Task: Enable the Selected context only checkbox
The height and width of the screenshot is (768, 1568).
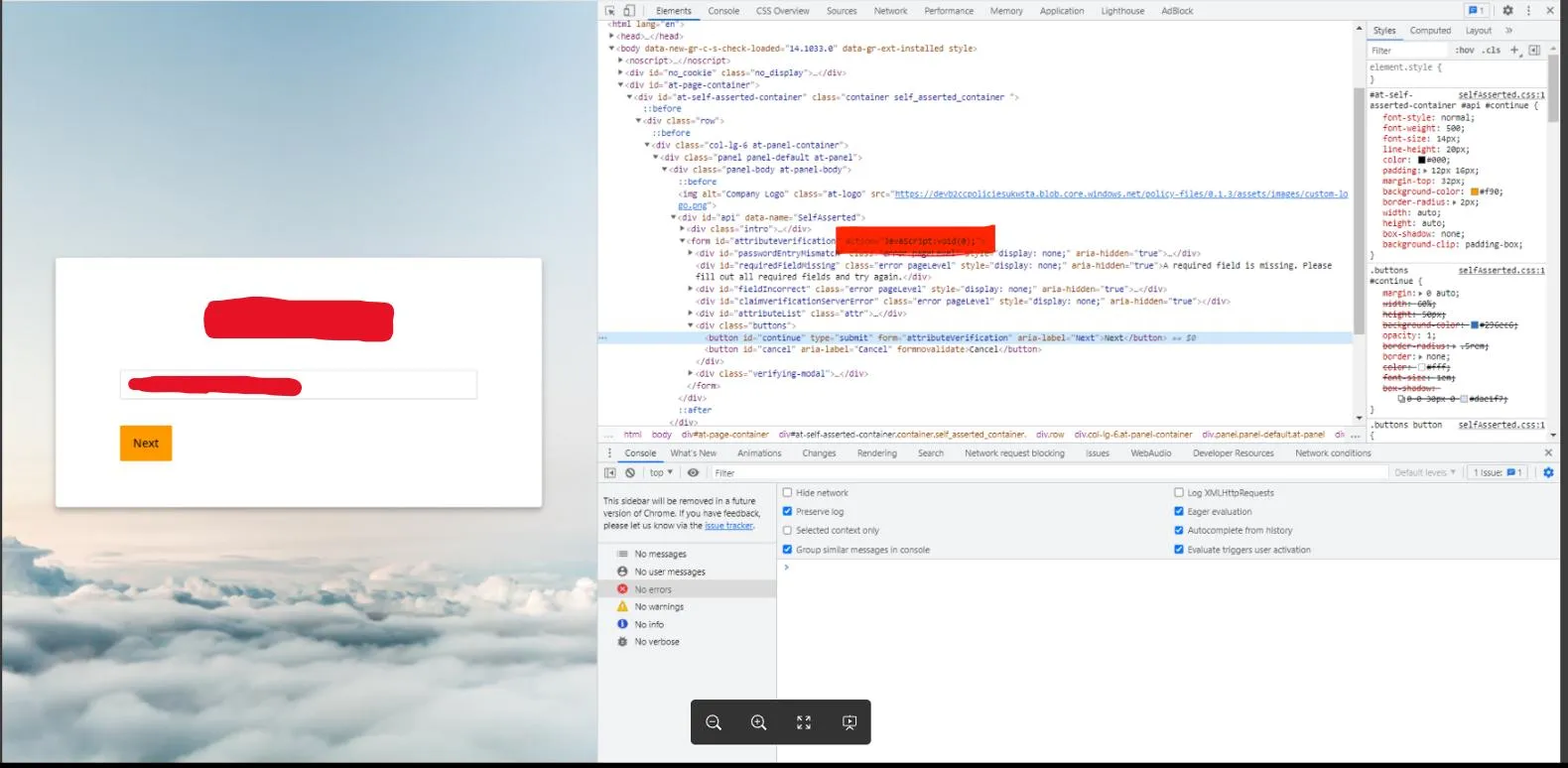Action: point(787,530)
